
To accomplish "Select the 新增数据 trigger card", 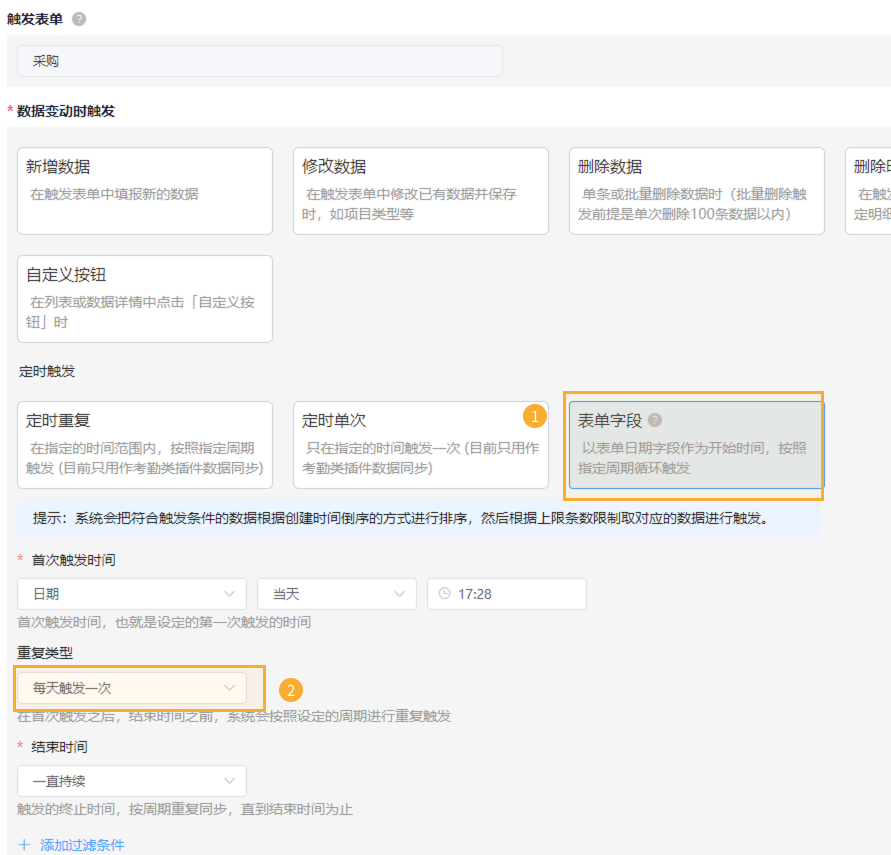I will click(x=145, y=191).
